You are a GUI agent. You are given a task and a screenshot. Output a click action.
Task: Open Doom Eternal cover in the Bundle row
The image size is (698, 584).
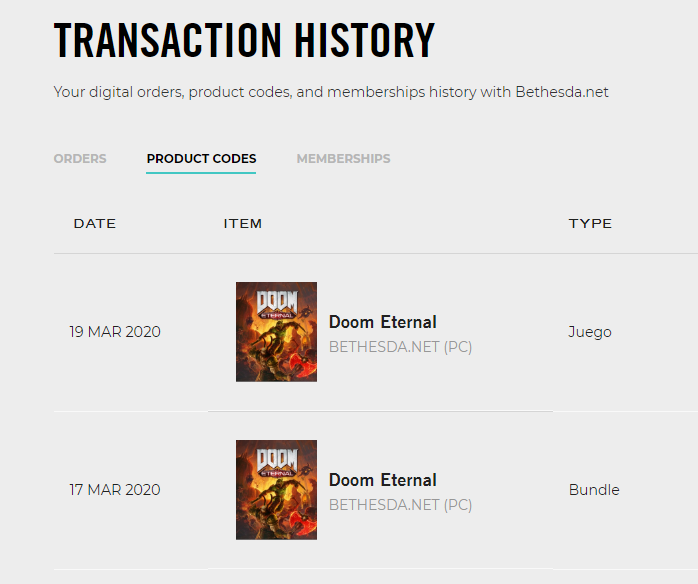[x=276, y=490]
